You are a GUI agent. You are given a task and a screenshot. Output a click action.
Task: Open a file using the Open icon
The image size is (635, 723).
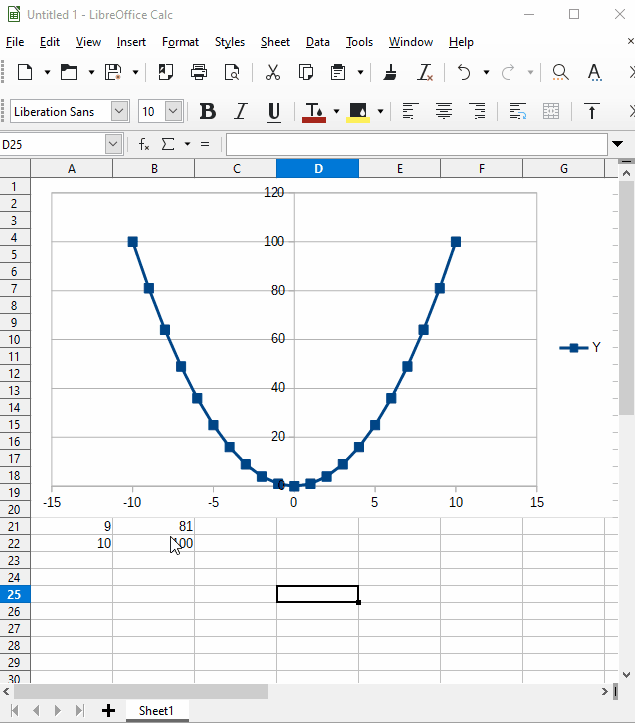pos(69,72)
